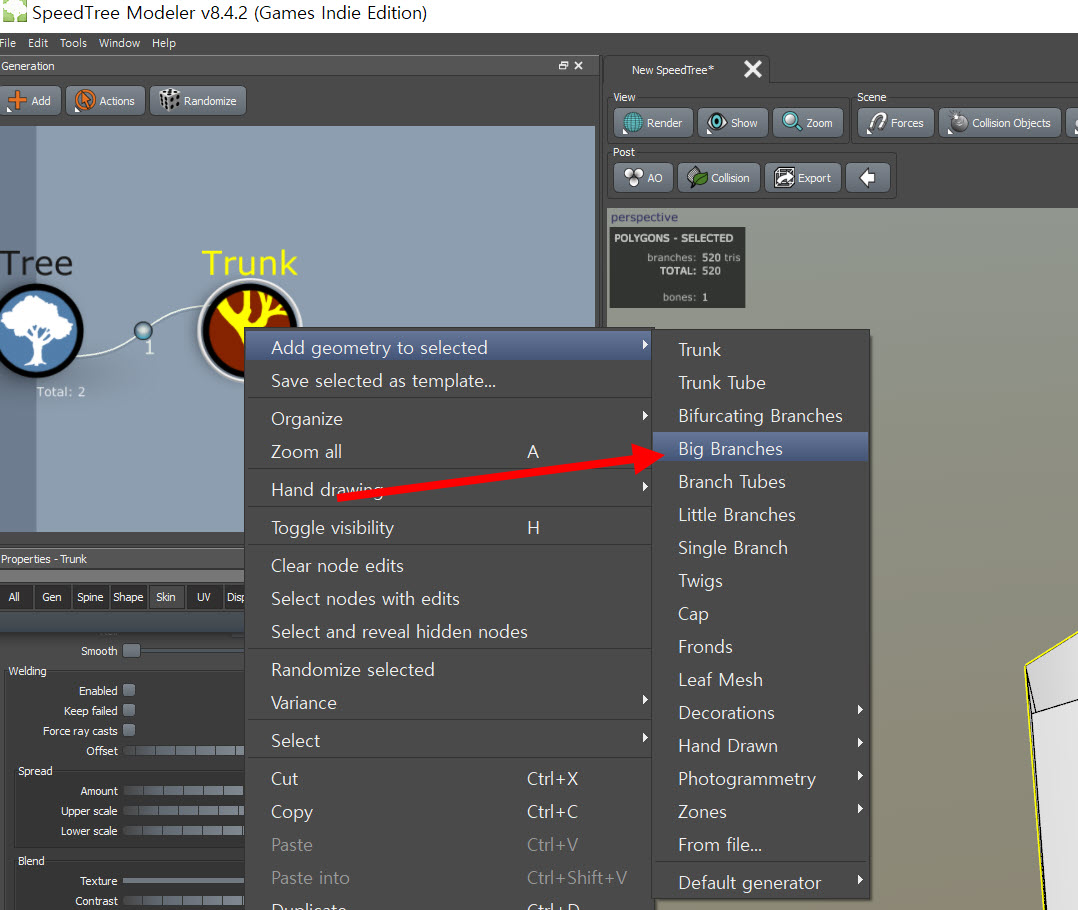Open the Forces scene button
Image resolution: width=1078 pixels, height=910 pixels.
[896, 123]
